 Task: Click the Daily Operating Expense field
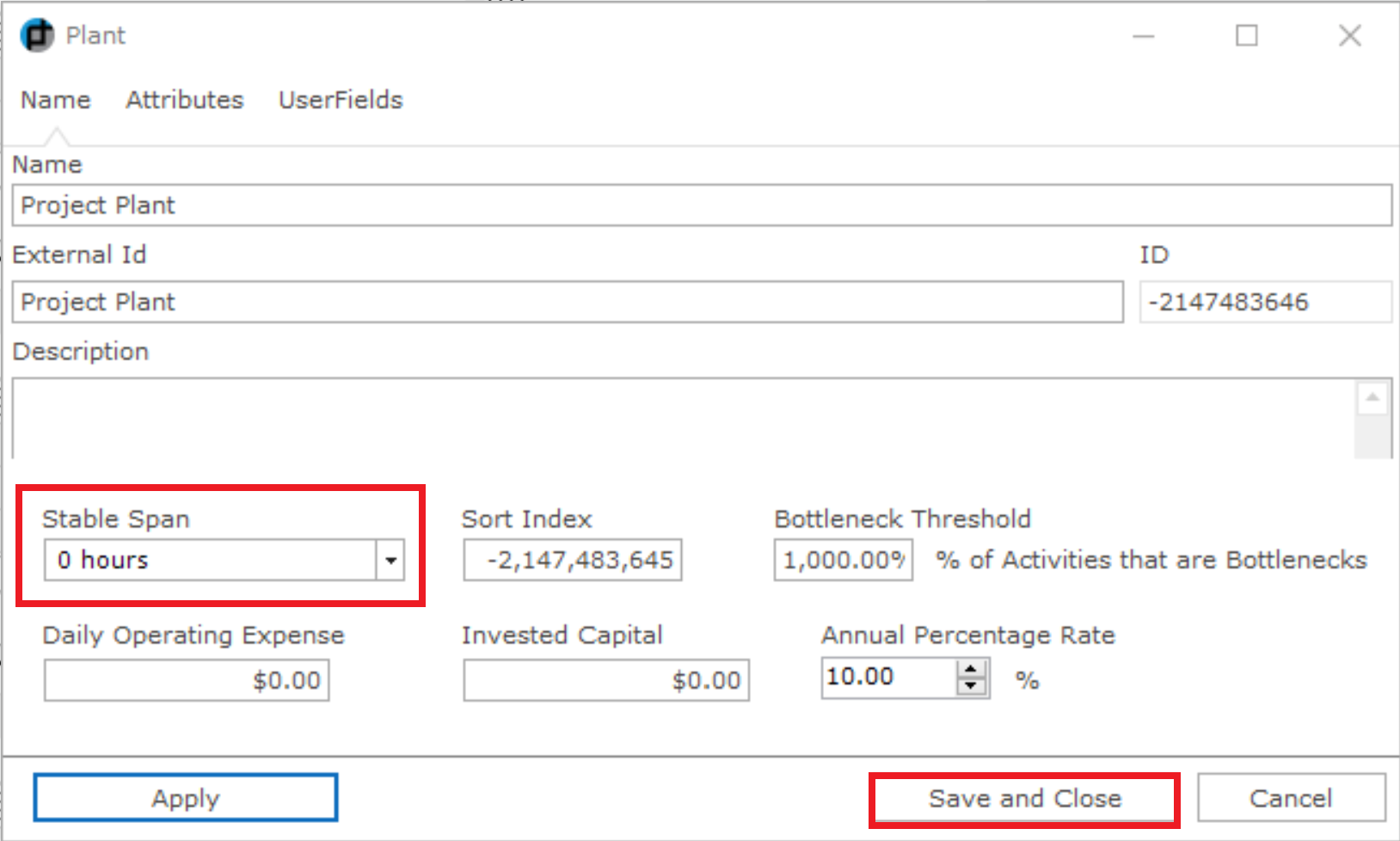coord(187,681)
